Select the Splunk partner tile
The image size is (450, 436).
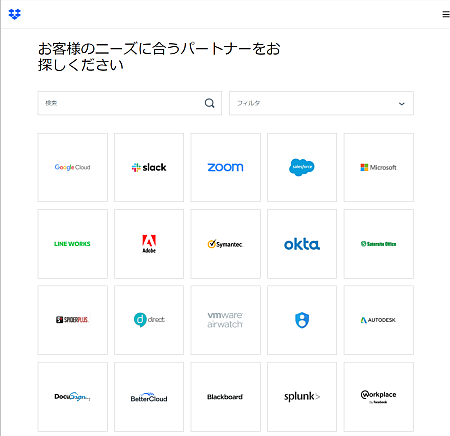click(x=302, y=397)
